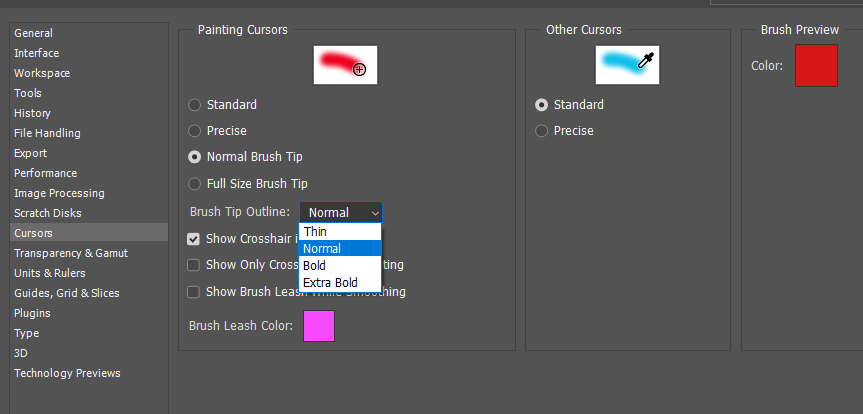Switch to Performance preferences
The height and width of the screenshot is (414, 863).
point(45,173)
